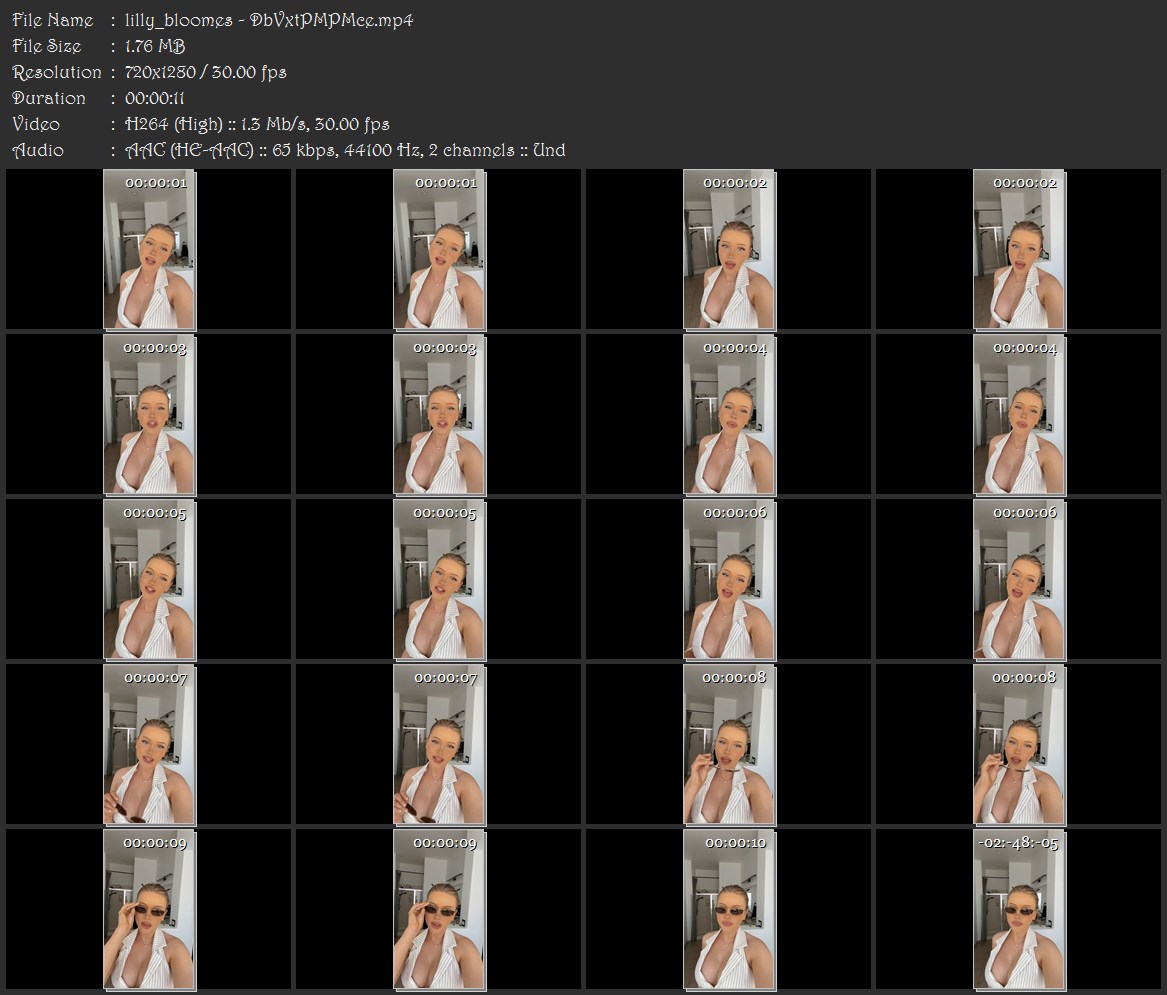
Task: Select the first thumbnail stamped 00:00:02
Action: point(729,249)
